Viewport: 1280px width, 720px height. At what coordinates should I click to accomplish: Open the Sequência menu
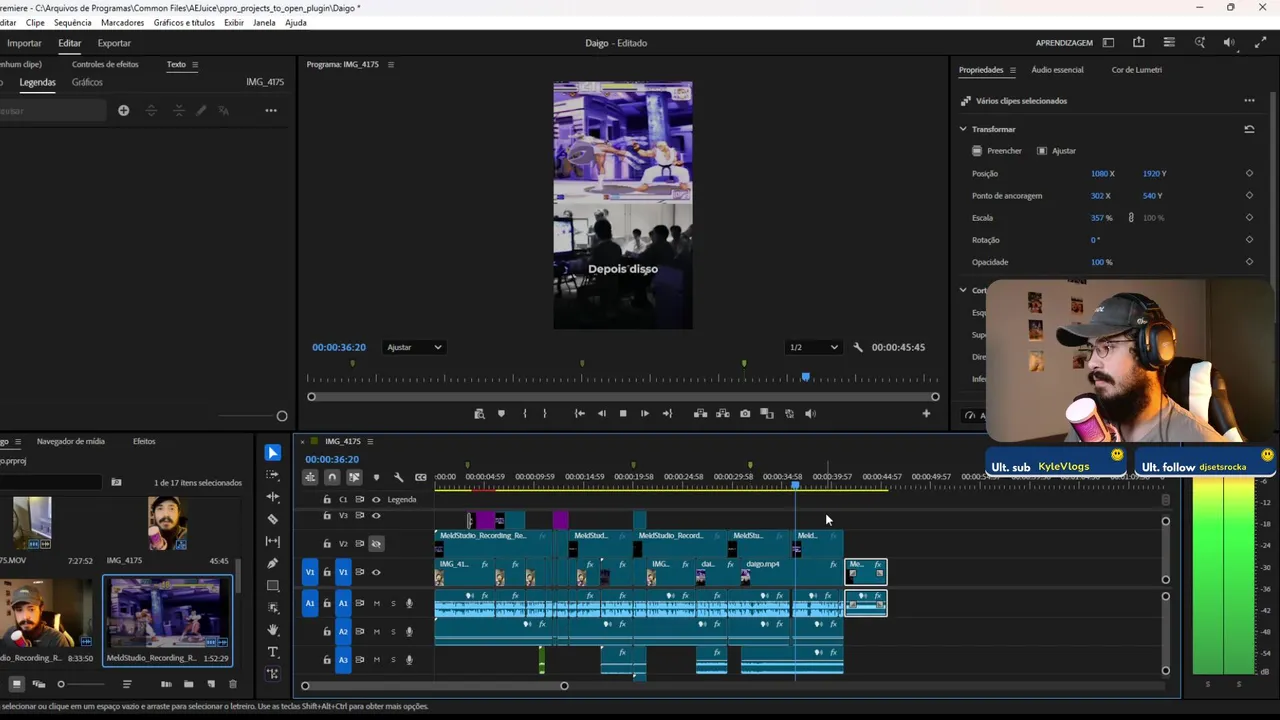tap(73, 22)
